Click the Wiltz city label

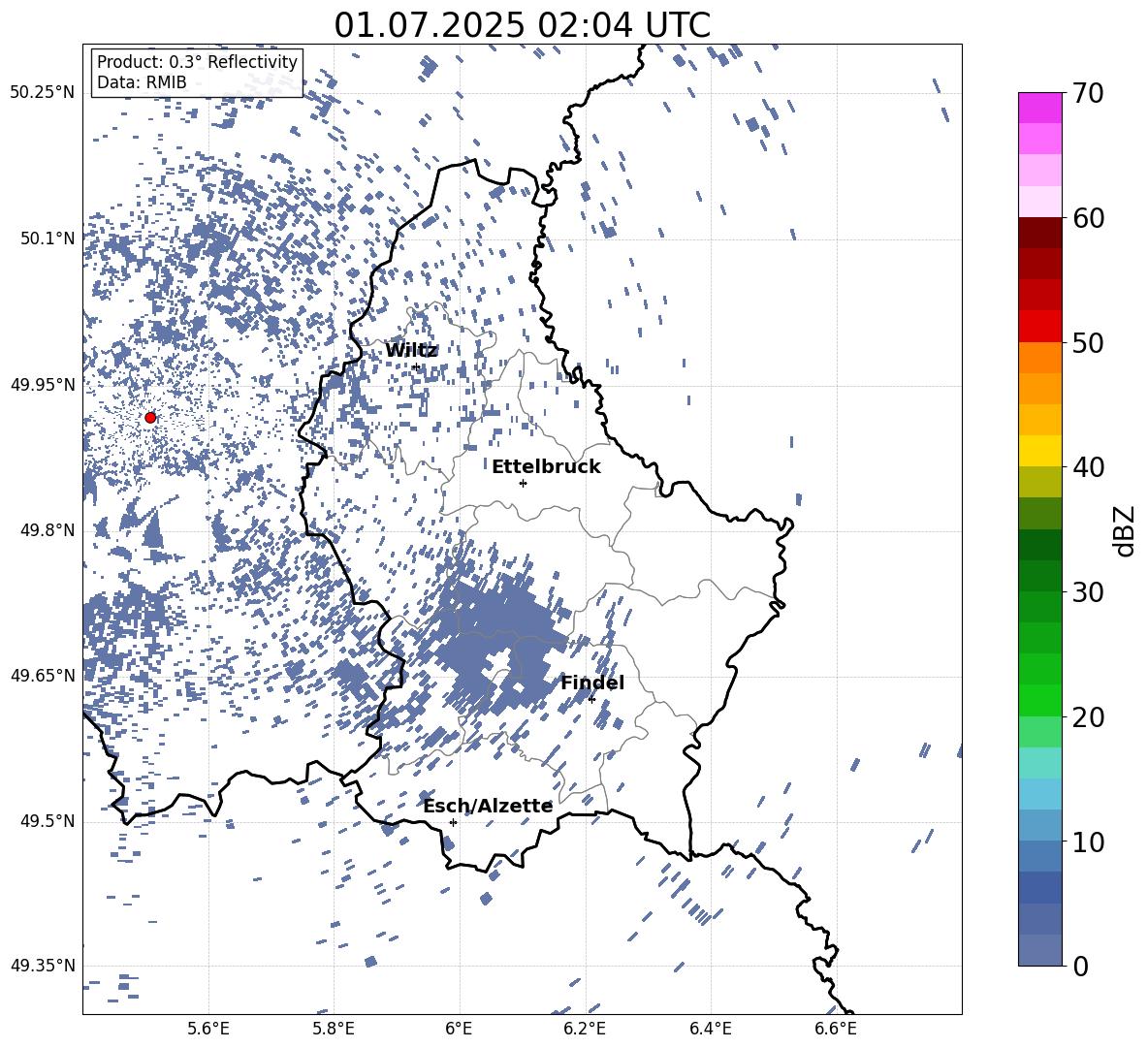coord(411,351)
